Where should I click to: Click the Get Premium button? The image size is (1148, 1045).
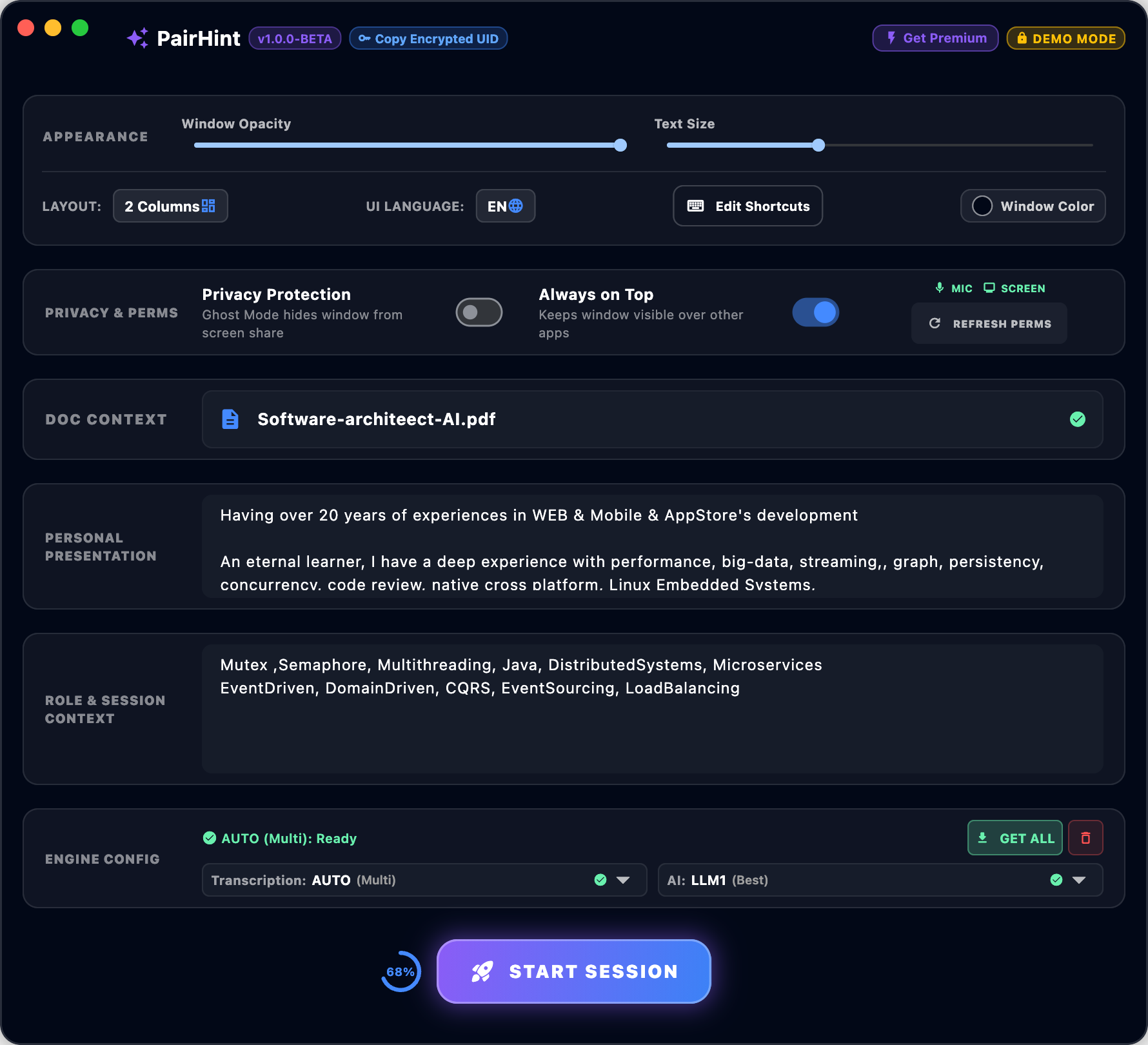pyautogui.click(x=936, y=38)
